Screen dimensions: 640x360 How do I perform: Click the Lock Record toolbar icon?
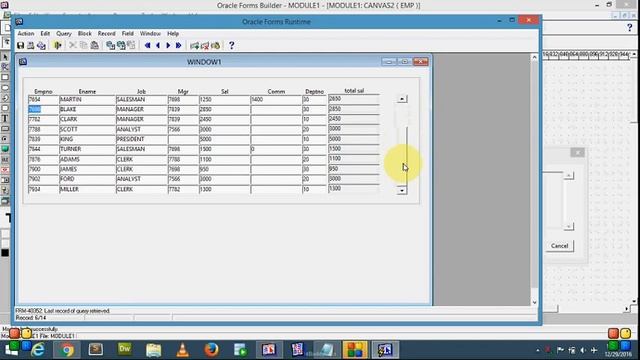[x=216, y=45]
